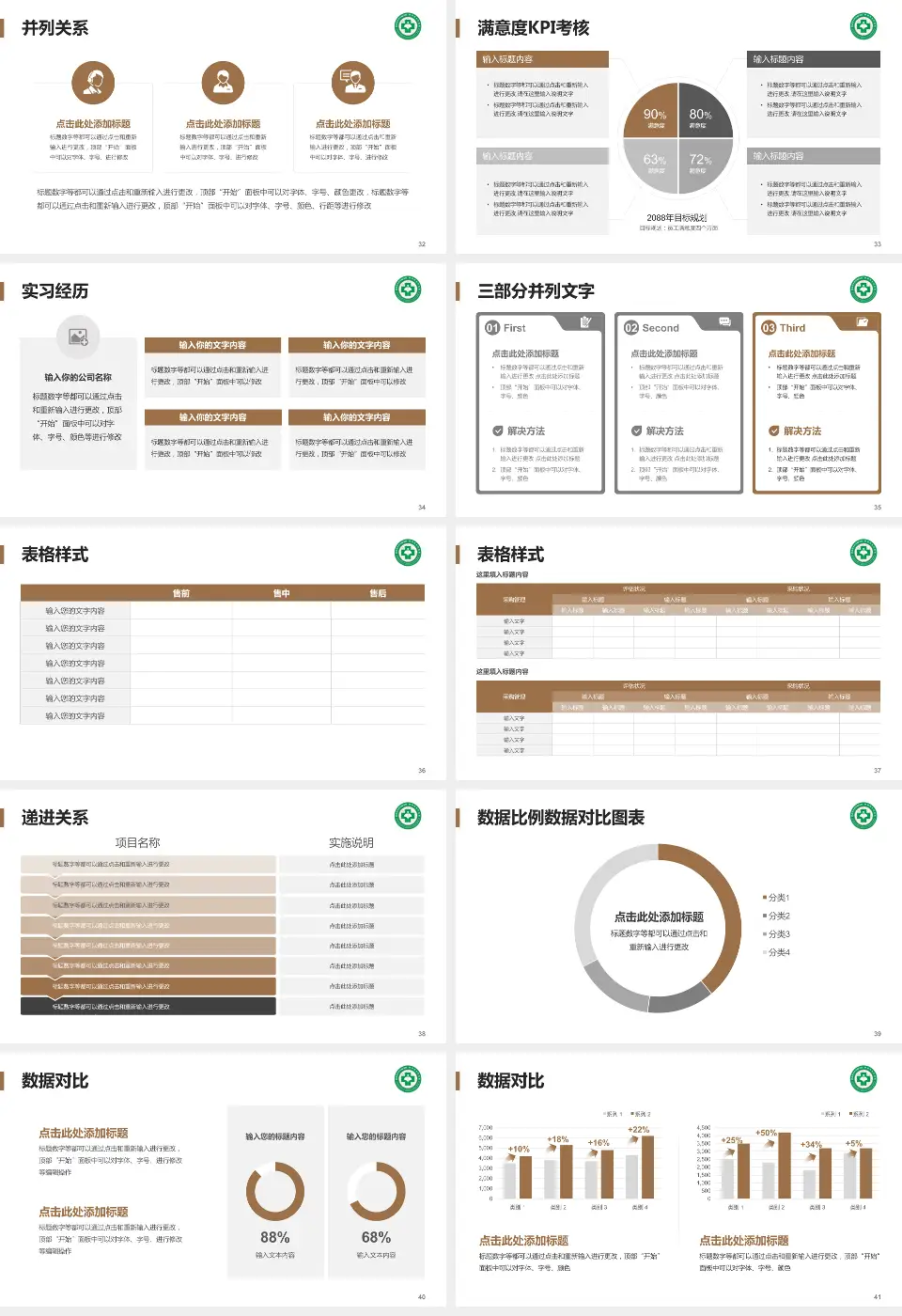902x1316 pixels.
Task: Click the headset support avatar icon in third card
Action: coord(353,83)
